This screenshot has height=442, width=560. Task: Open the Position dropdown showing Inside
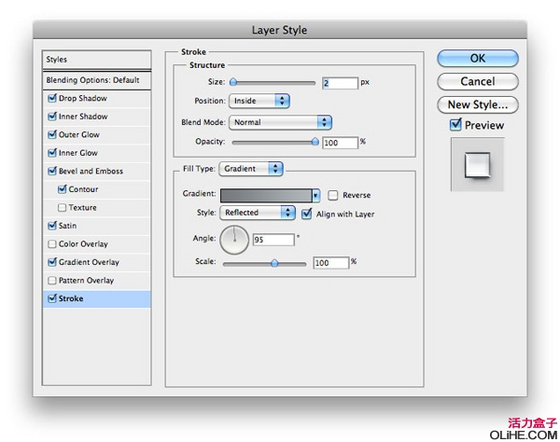(259, 101)
